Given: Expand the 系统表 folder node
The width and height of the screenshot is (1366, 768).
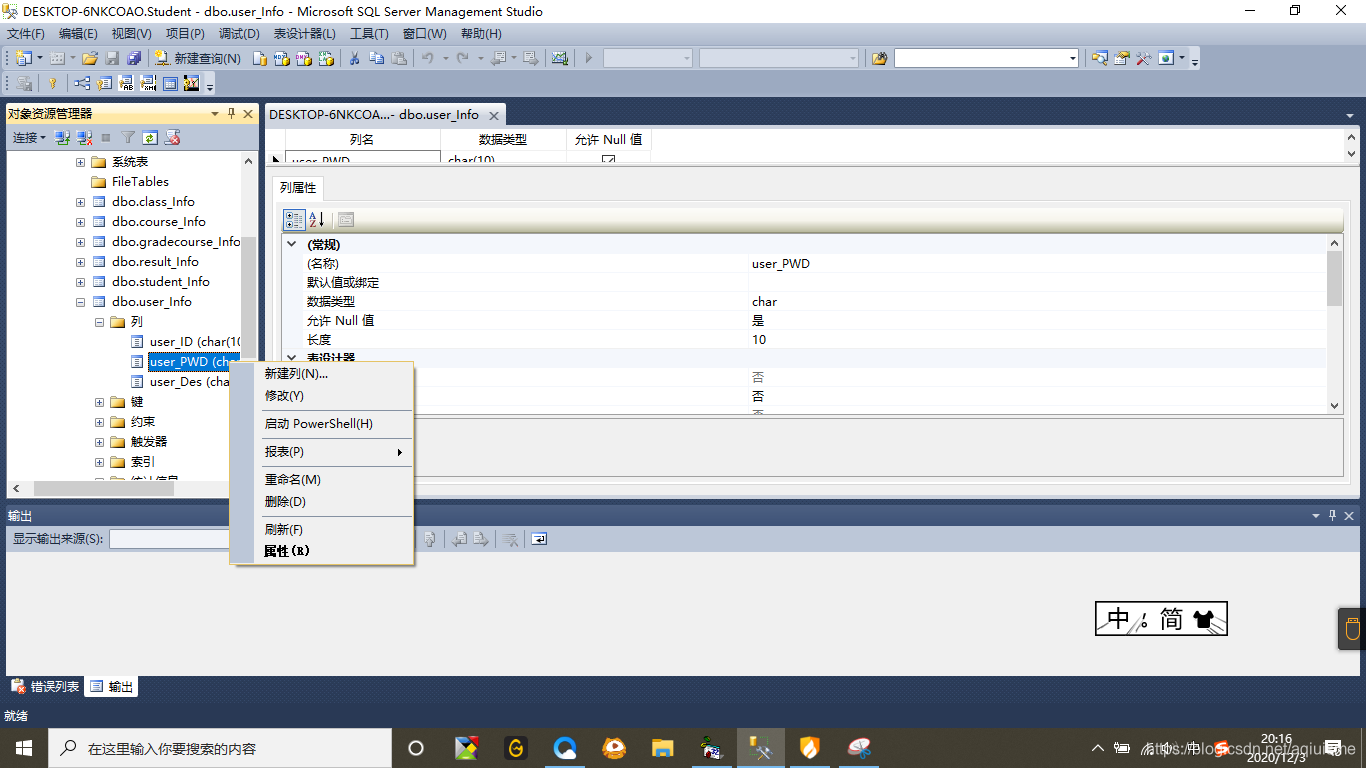Looking at the screenshot, I should tap(81, 162).
